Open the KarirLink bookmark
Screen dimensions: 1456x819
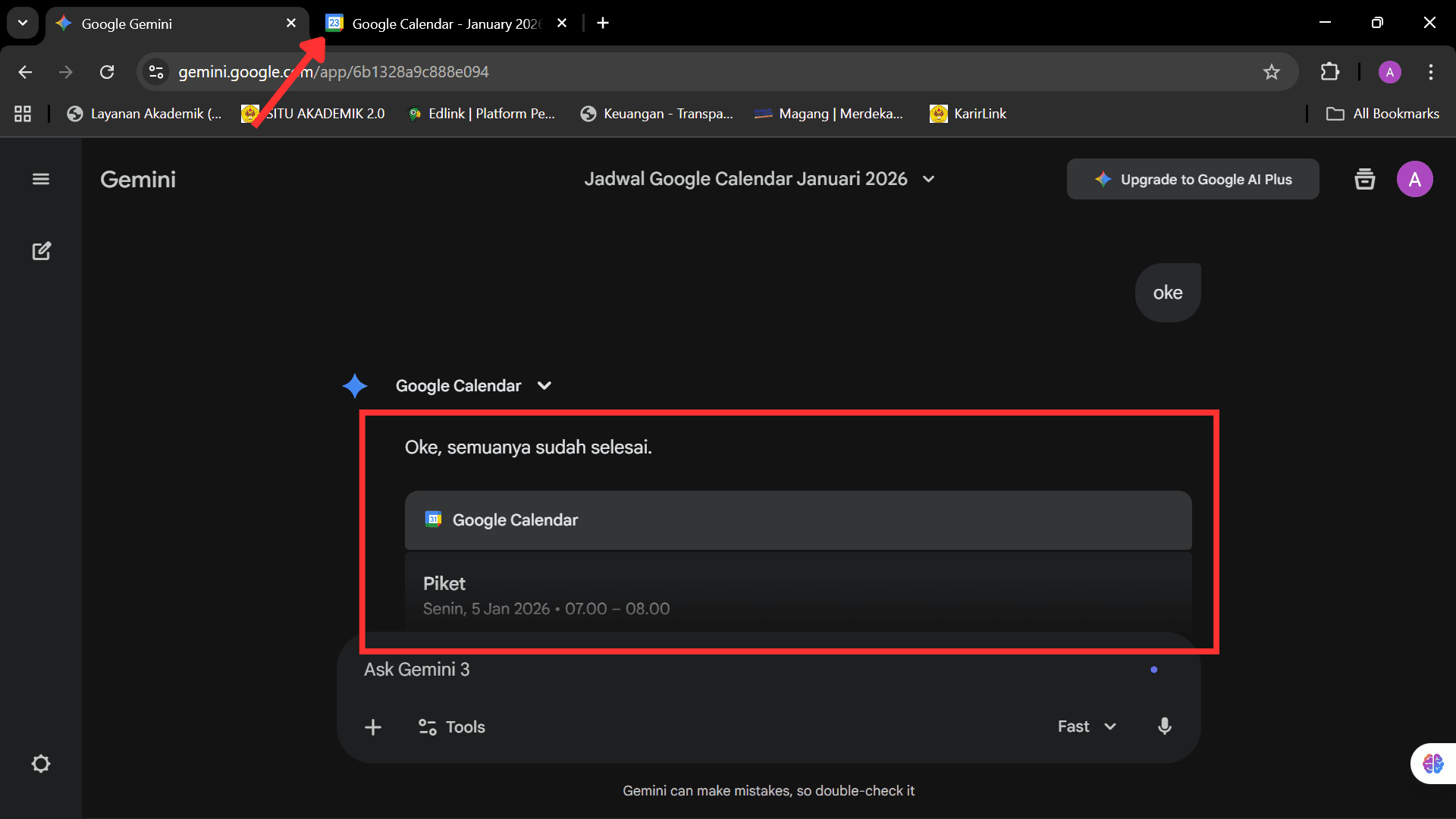tap(968, 113)
